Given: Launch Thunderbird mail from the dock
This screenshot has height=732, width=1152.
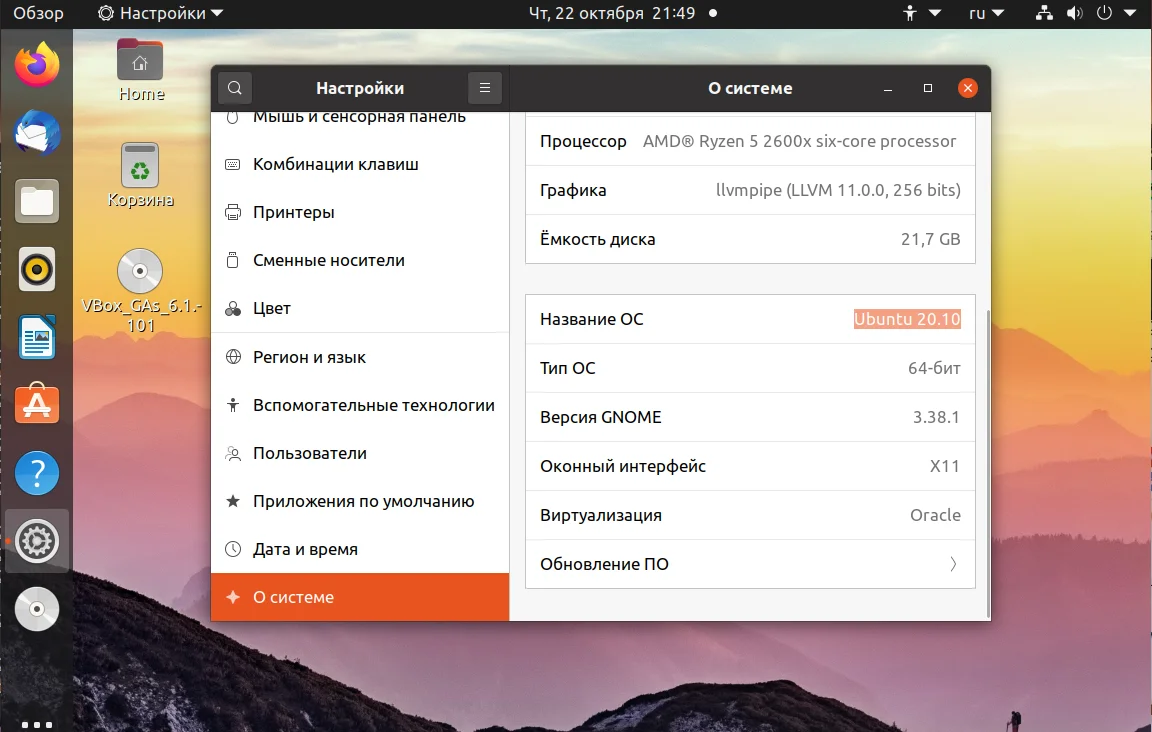Looking at the screenshot, I should (37, 133).
